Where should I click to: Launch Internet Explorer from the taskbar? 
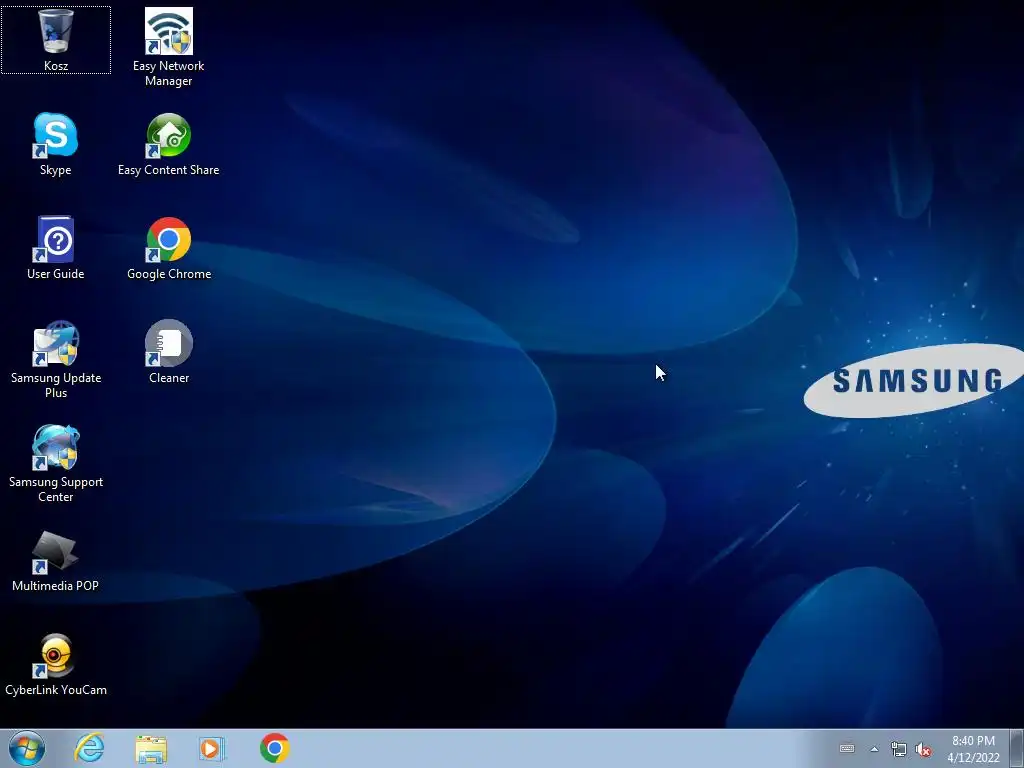89,748
